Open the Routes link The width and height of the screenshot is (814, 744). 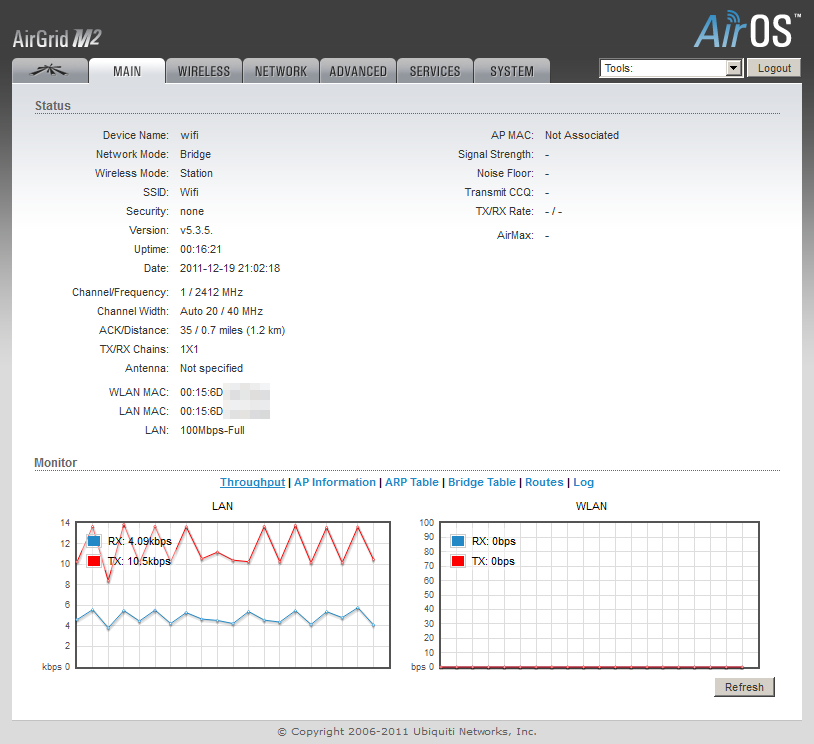click(x=544, y=482)
